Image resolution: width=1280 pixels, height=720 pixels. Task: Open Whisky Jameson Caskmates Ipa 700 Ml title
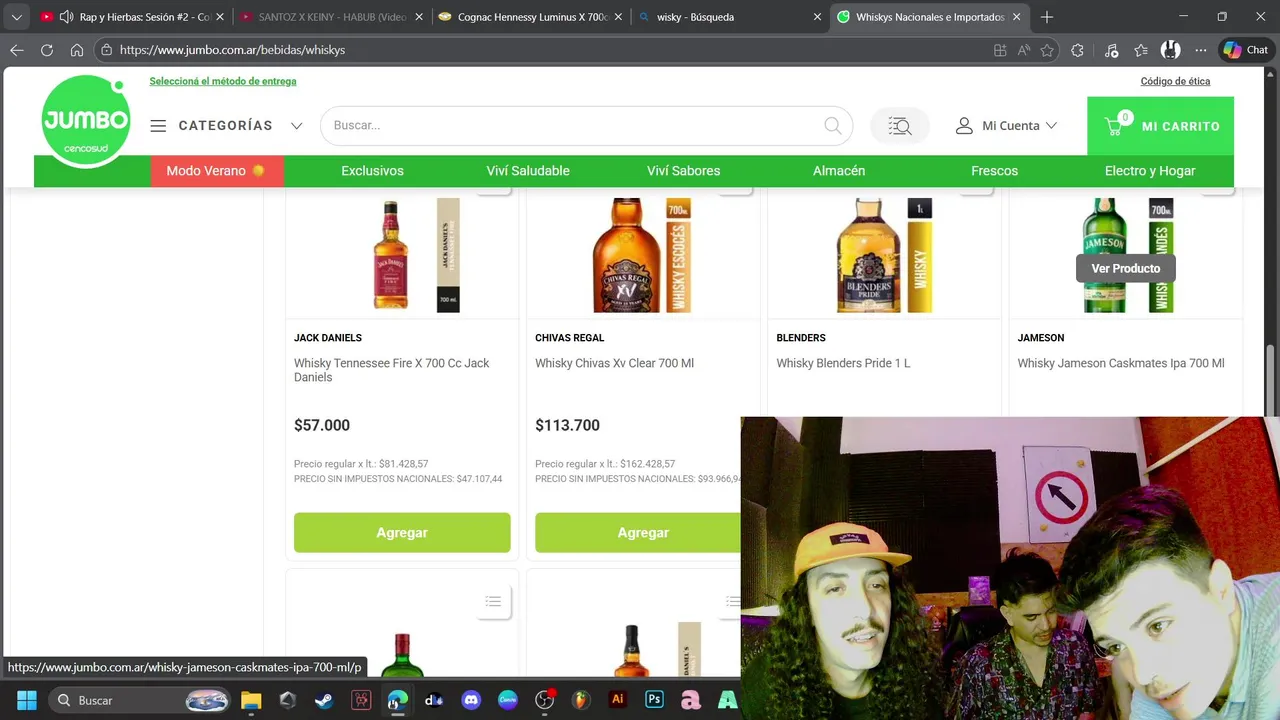click(1121, 363)
